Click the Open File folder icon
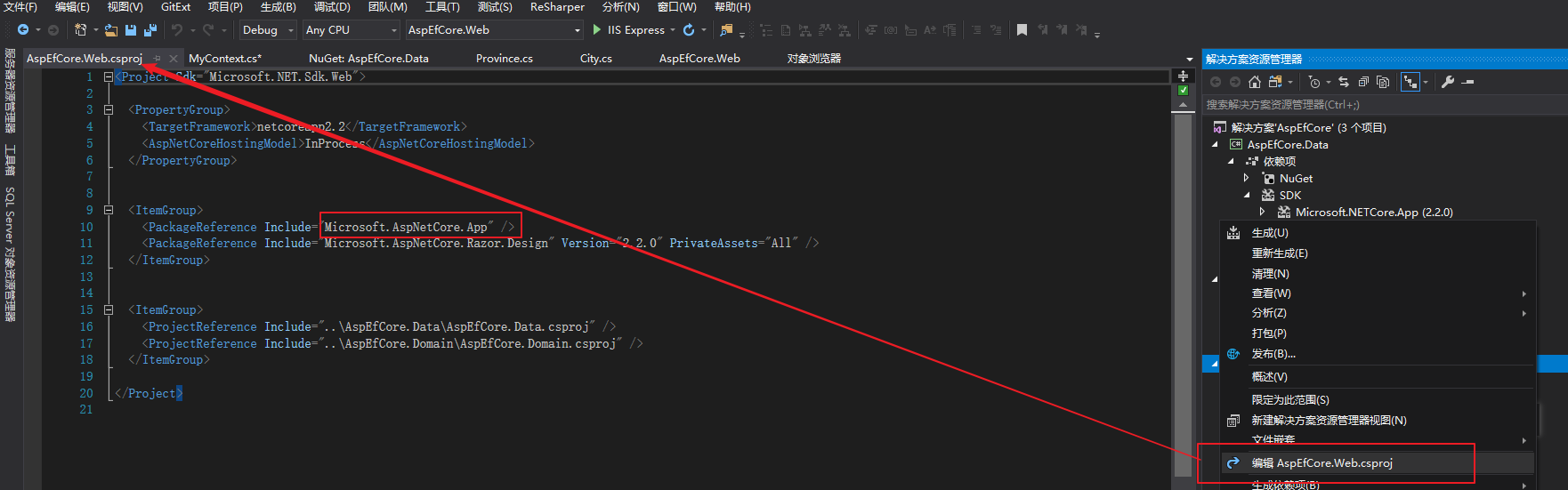Image resolution: width=1568 pixels, height=490 pixels. (x=111, y=30)
